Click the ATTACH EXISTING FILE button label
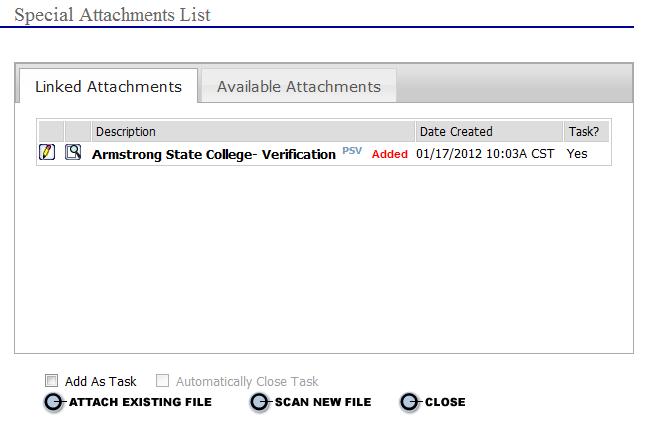The width and height of the screenshot is (654, 426). (x=140, y=402)
